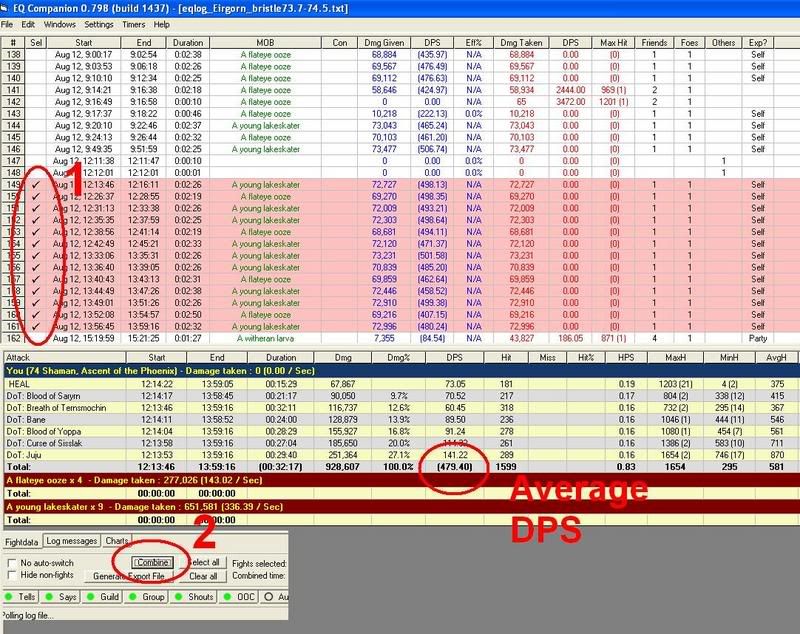800x634 pixels.
Task: Switch to the Charts tab
Action: (117, 541)
